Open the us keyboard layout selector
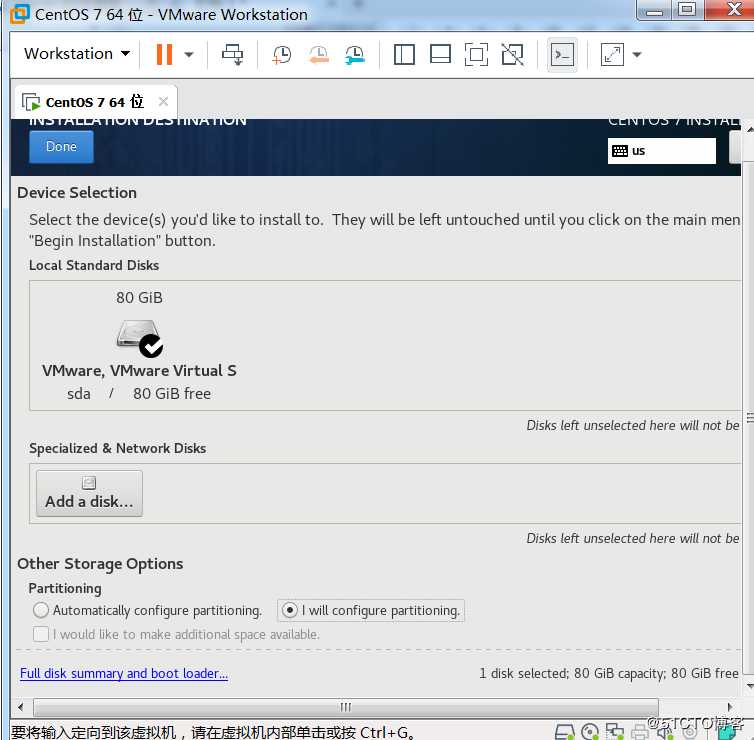The height and width of the screenshot is (740, 754). (x=662, y=151)
